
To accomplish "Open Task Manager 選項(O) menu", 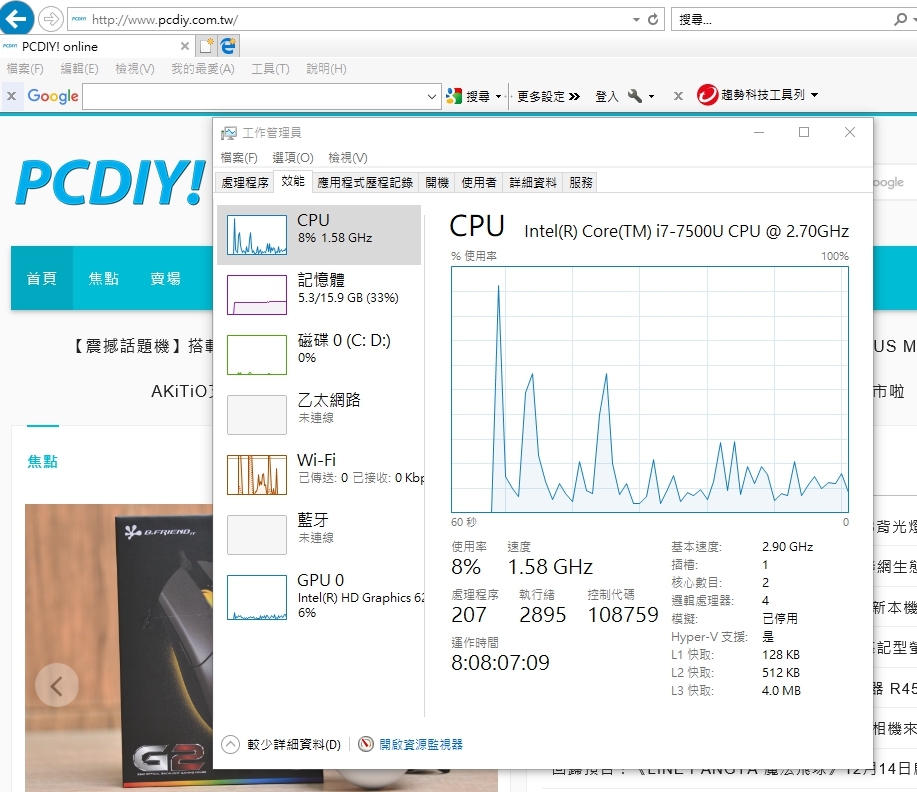I will coord(293,157).
